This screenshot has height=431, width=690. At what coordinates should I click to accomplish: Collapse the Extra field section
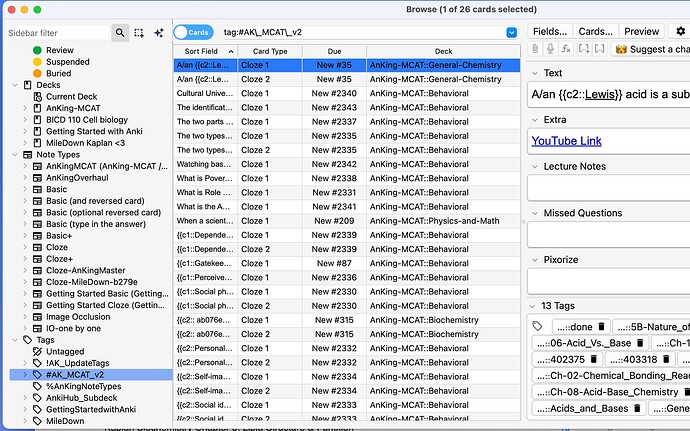point(535,120)
